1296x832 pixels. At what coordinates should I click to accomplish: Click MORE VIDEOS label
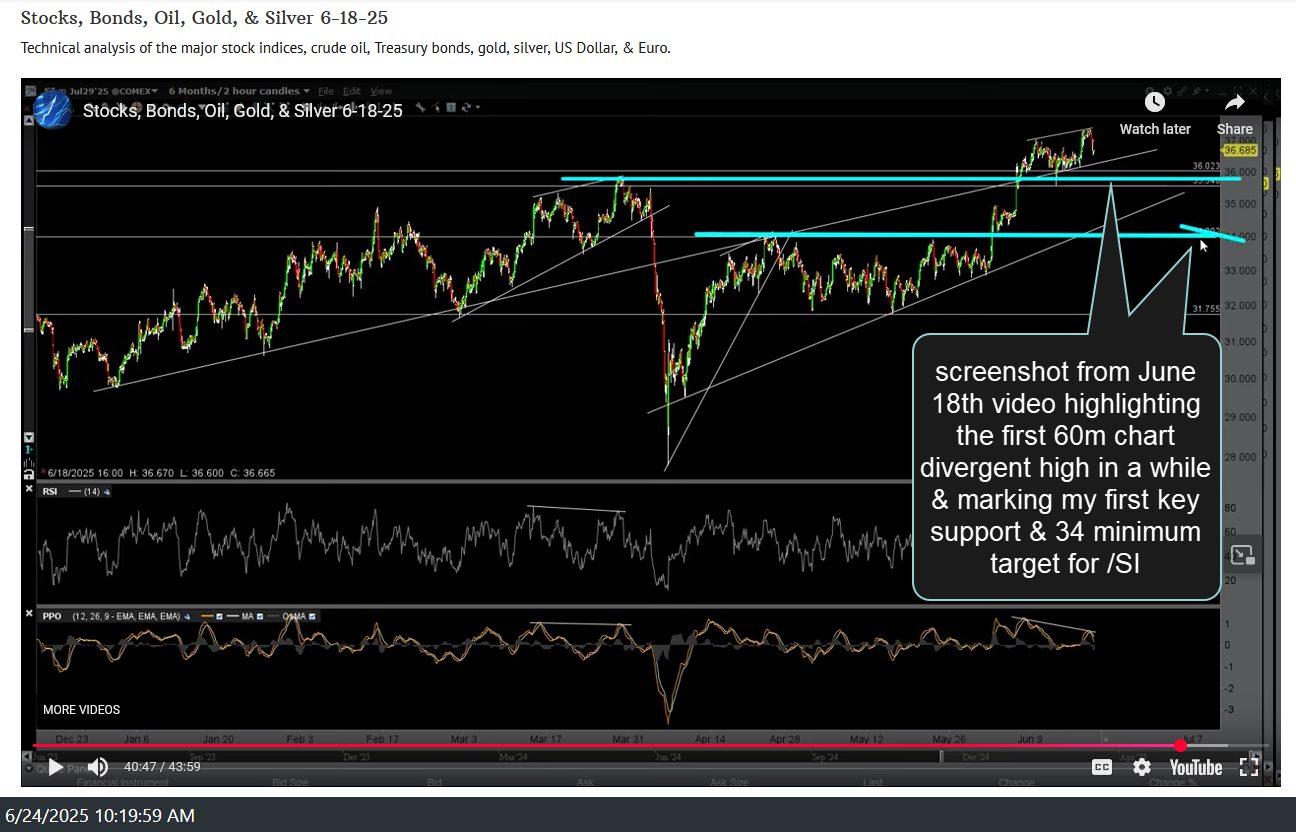coord(81,710)
